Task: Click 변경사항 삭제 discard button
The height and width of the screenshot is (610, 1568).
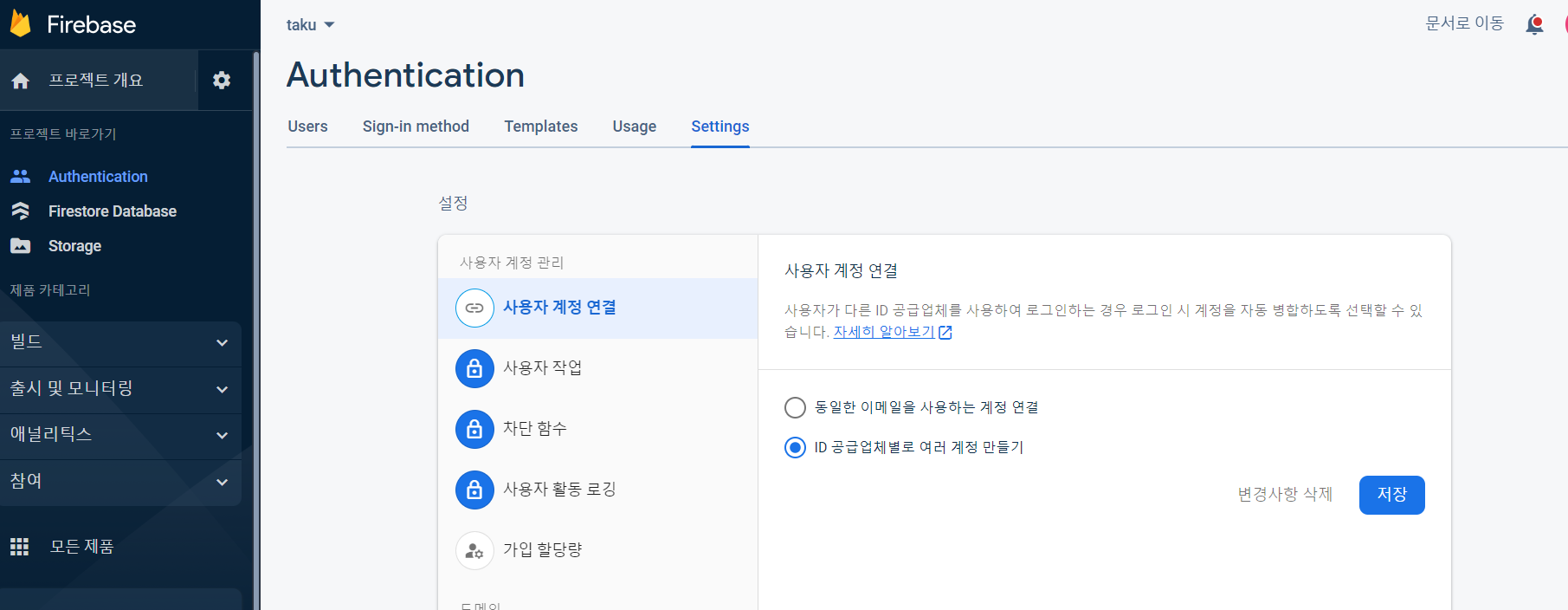Action: [1285, 495]
